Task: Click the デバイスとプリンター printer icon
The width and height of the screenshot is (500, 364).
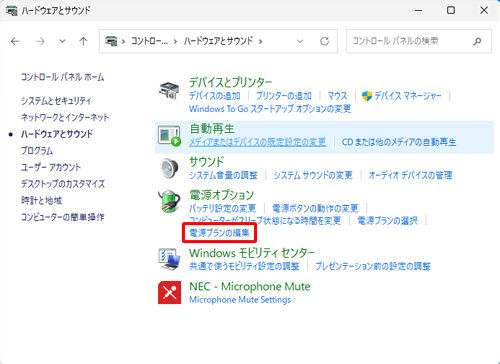Action: coord(169,90)
